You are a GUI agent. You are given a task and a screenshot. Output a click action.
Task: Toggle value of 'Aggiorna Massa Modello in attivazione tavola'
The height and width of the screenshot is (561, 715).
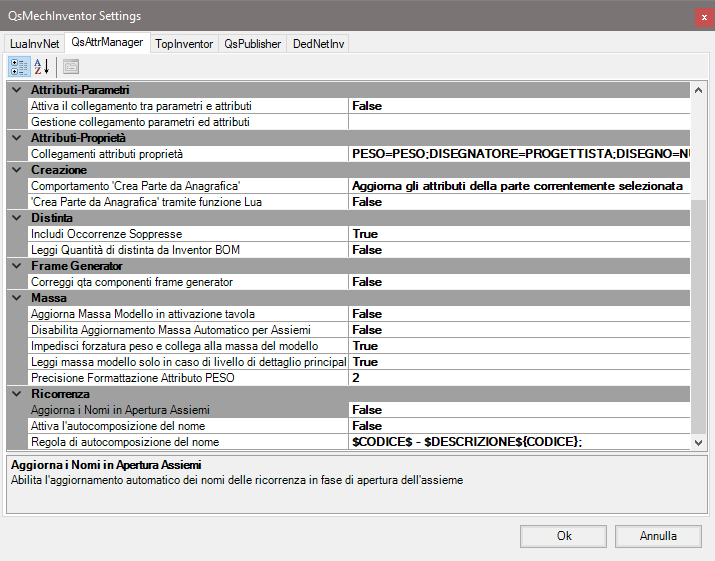pyautogui.click(x=519, y=314)
